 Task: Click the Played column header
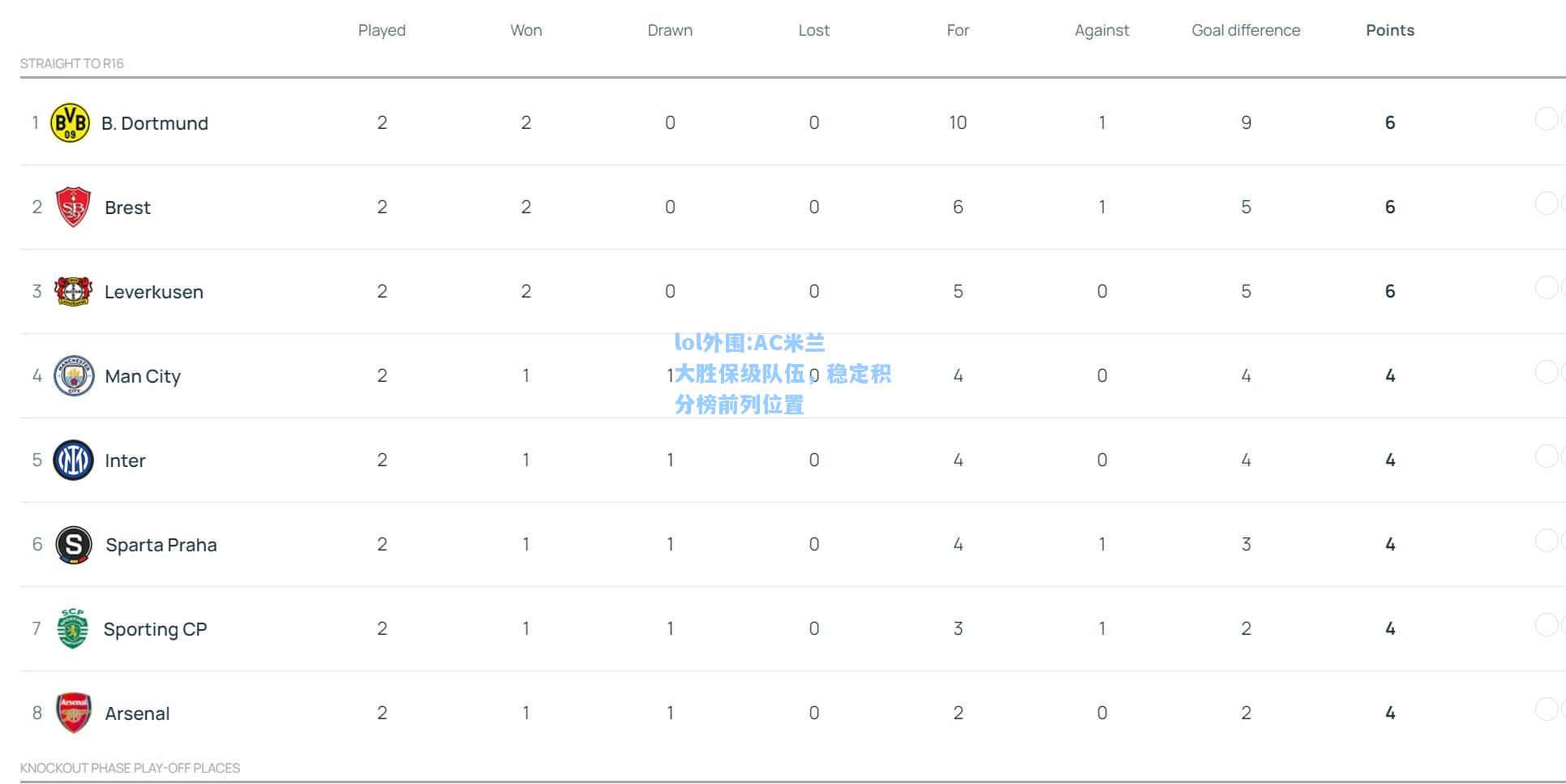(x=382, y=30)
